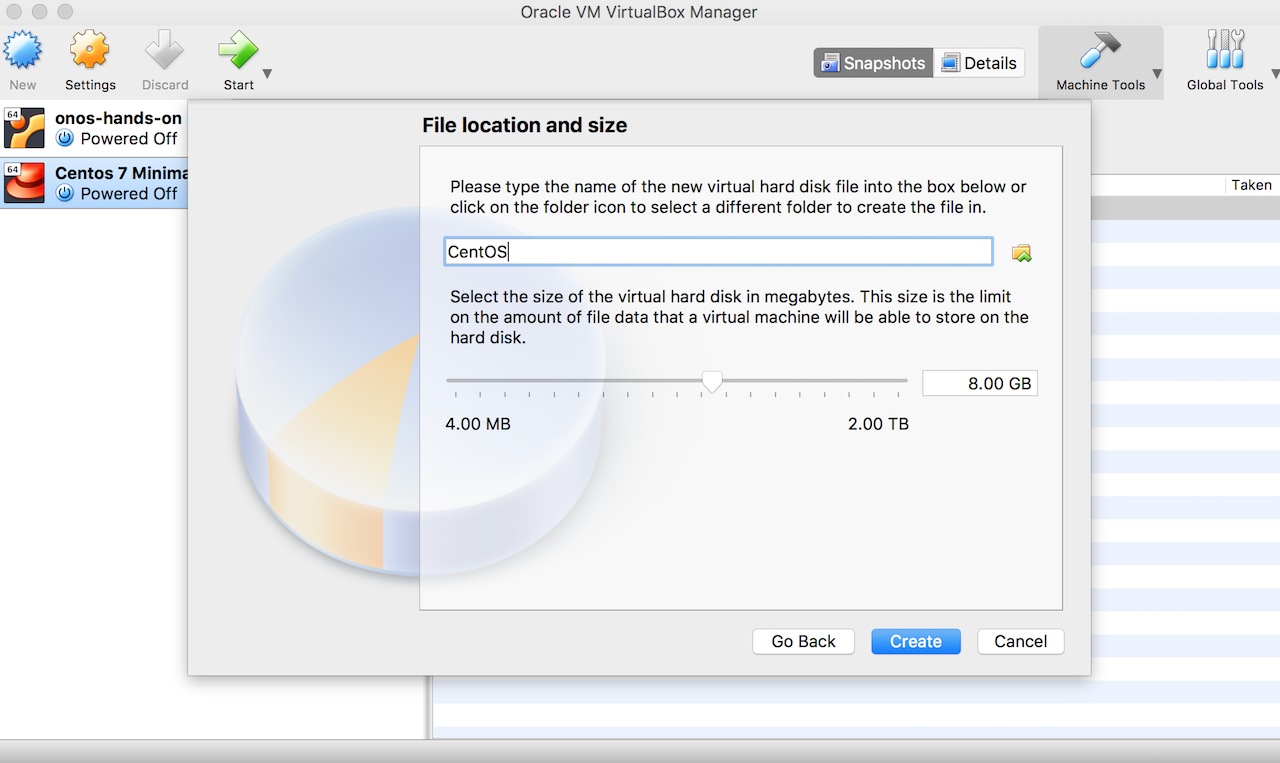Viewport: 1280px width, 763px height.
Task: Expand the Start button dropdown arrow
Action: [x=267, y=74]
